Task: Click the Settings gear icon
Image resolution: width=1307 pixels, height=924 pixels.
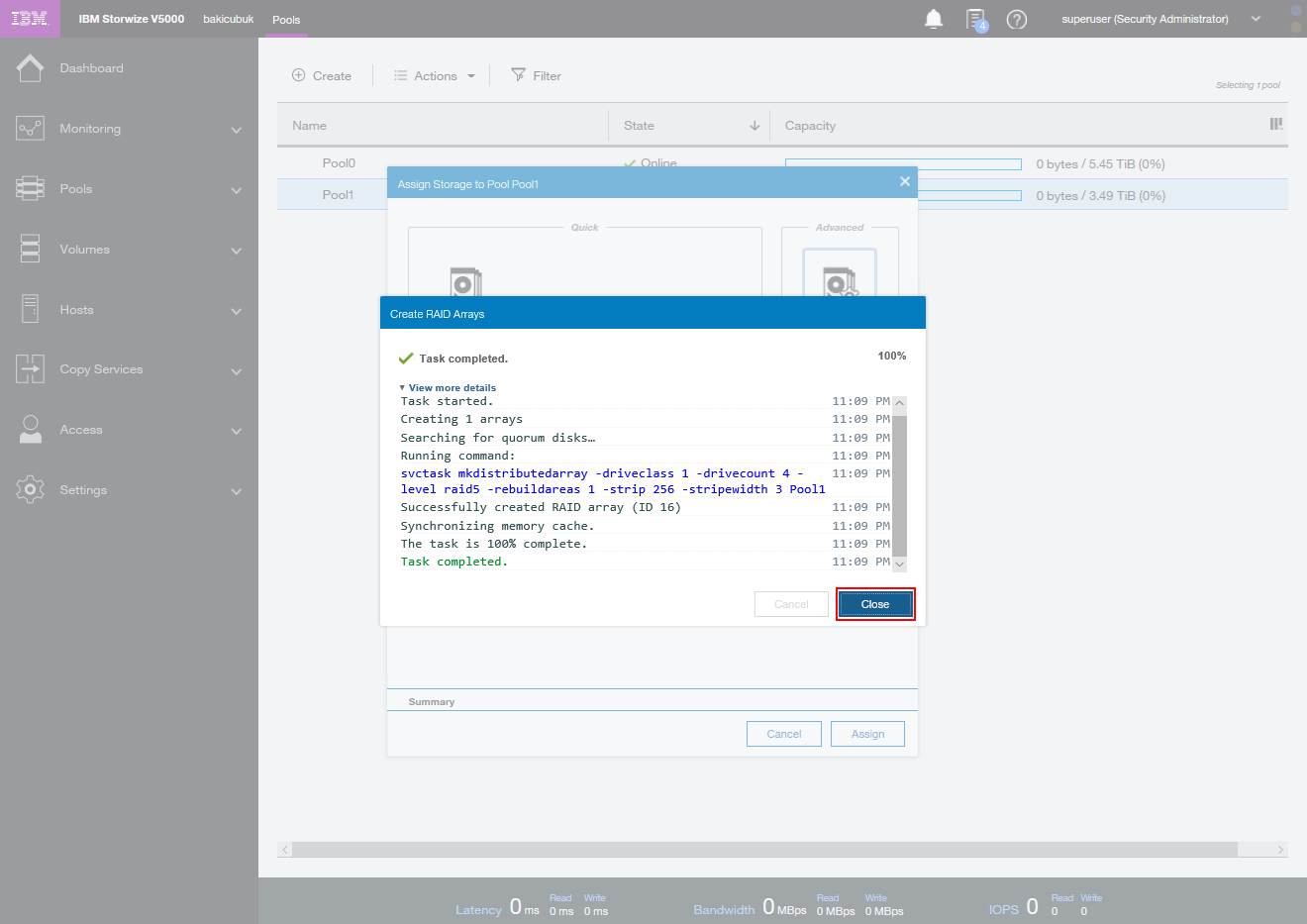Action: (x=30, y=489)
